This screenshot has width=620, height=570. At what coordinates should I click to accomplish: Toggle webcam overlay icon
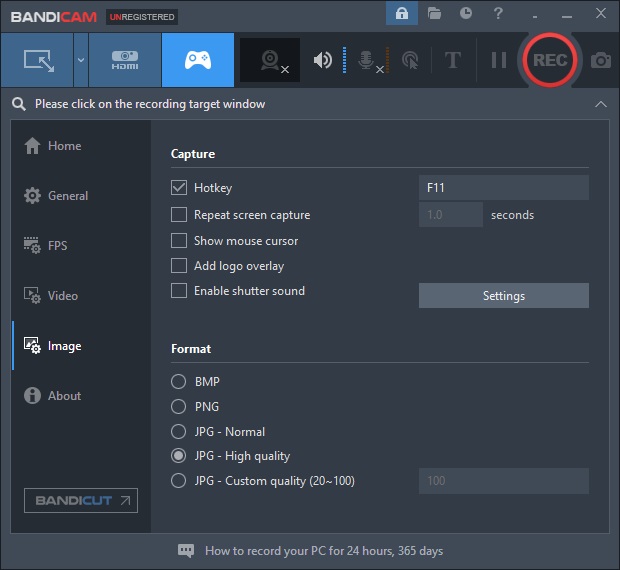270,60
